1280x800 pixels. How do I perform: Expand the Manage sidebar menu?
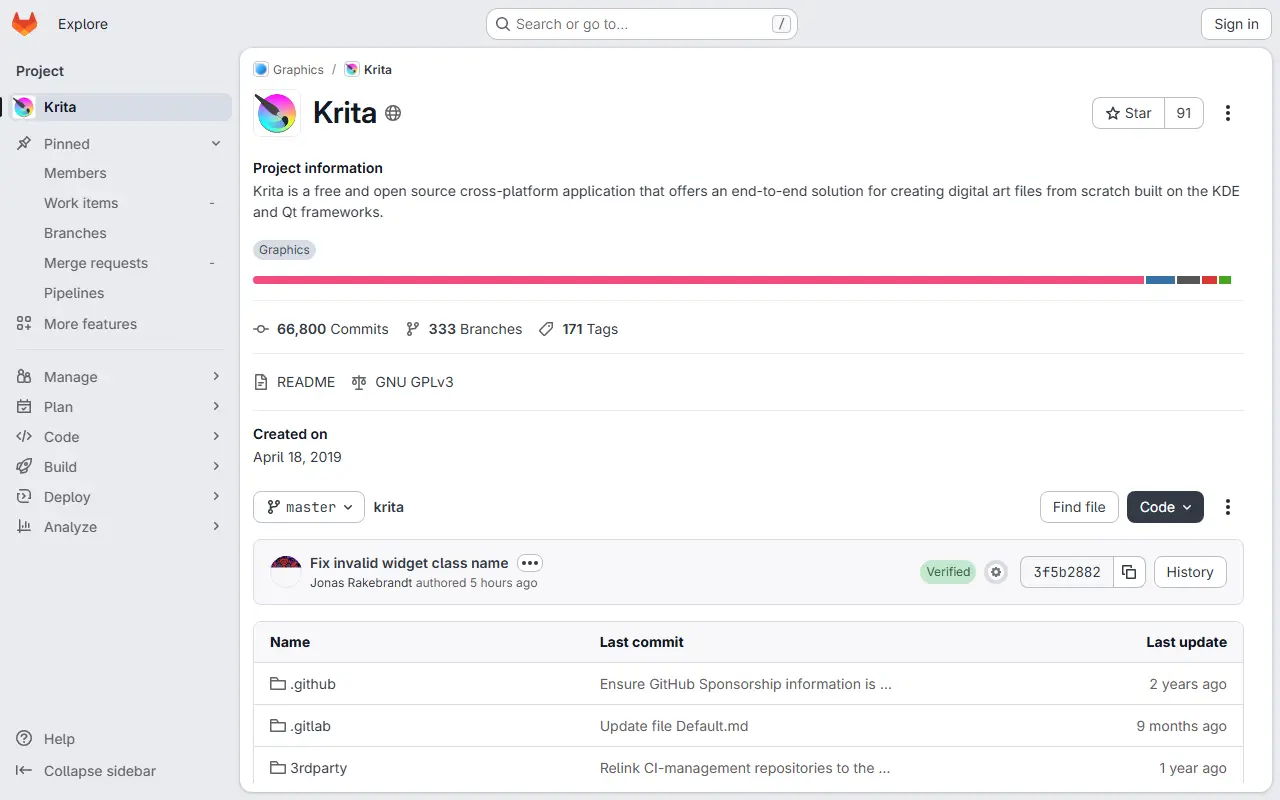(120, 377)
